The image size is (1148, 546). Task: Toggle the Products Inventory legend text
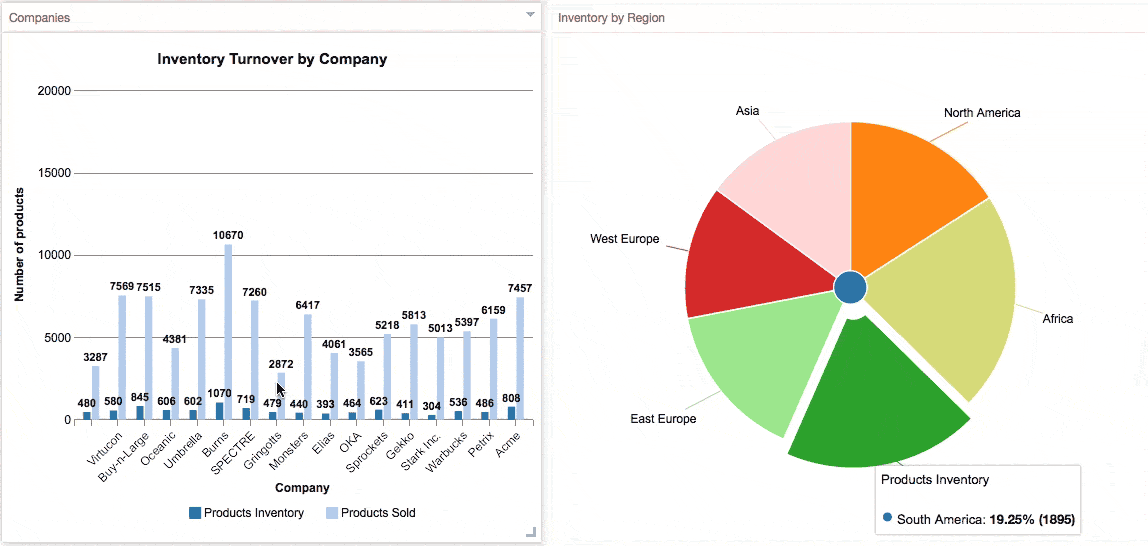pos(253,513)
